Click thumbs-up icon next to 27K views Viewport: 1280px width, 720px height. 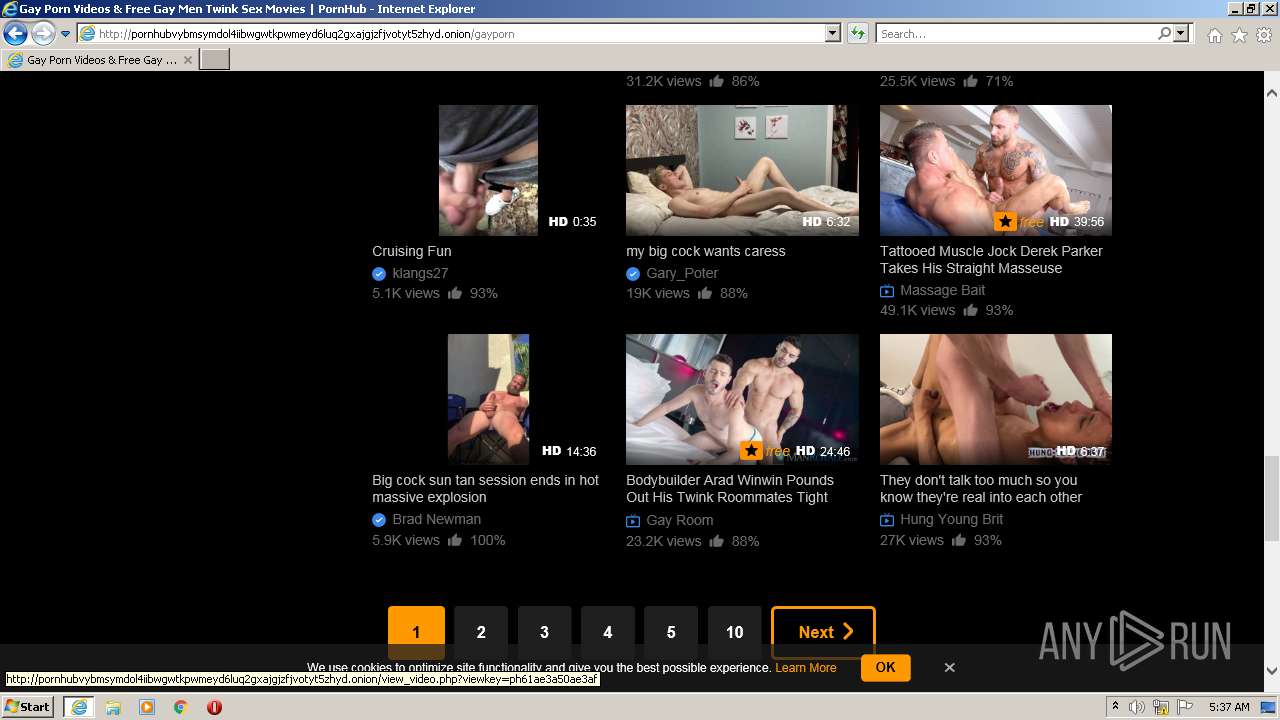pos(959,540)
